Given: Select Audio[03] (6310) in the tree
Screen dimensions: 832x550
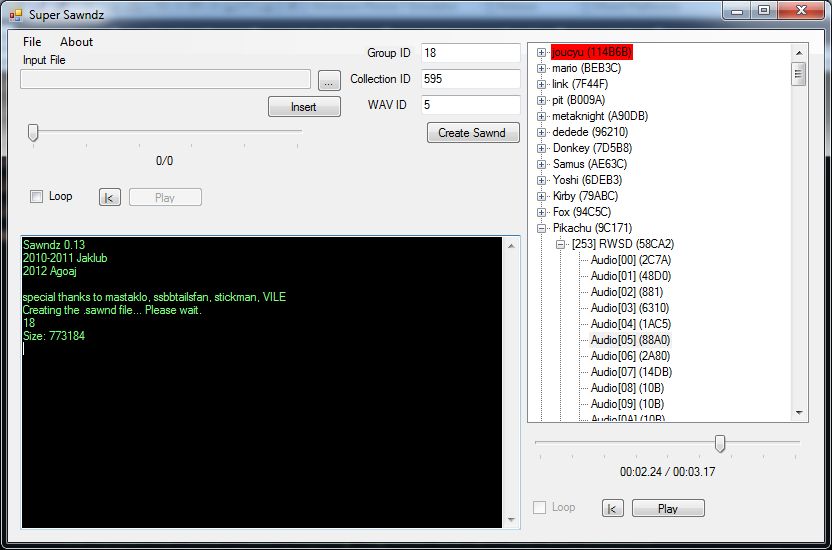Looking at the screenshot, I should pos(630,308).
